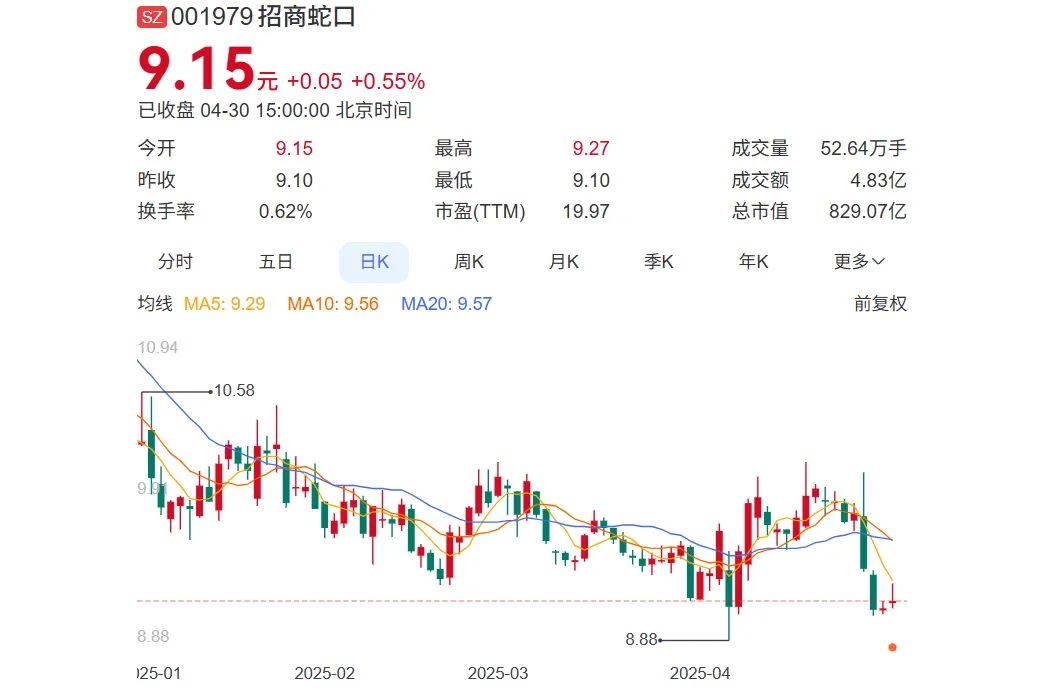Toggle the MA5 moving average label

[225, 304]
